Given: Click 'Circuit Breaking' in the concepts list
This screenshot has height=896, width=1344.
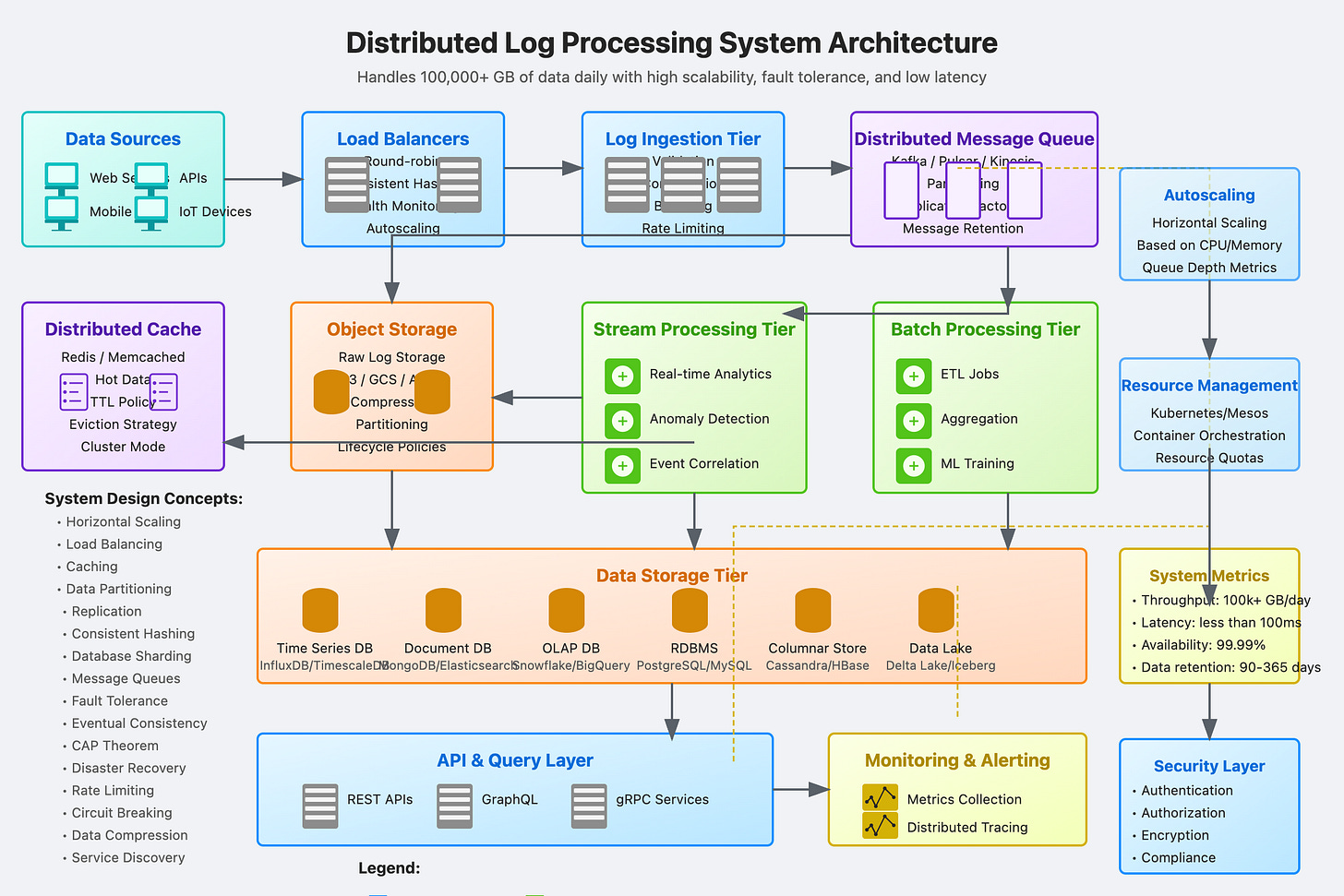Looking at the screenshot, I should 122,813.
